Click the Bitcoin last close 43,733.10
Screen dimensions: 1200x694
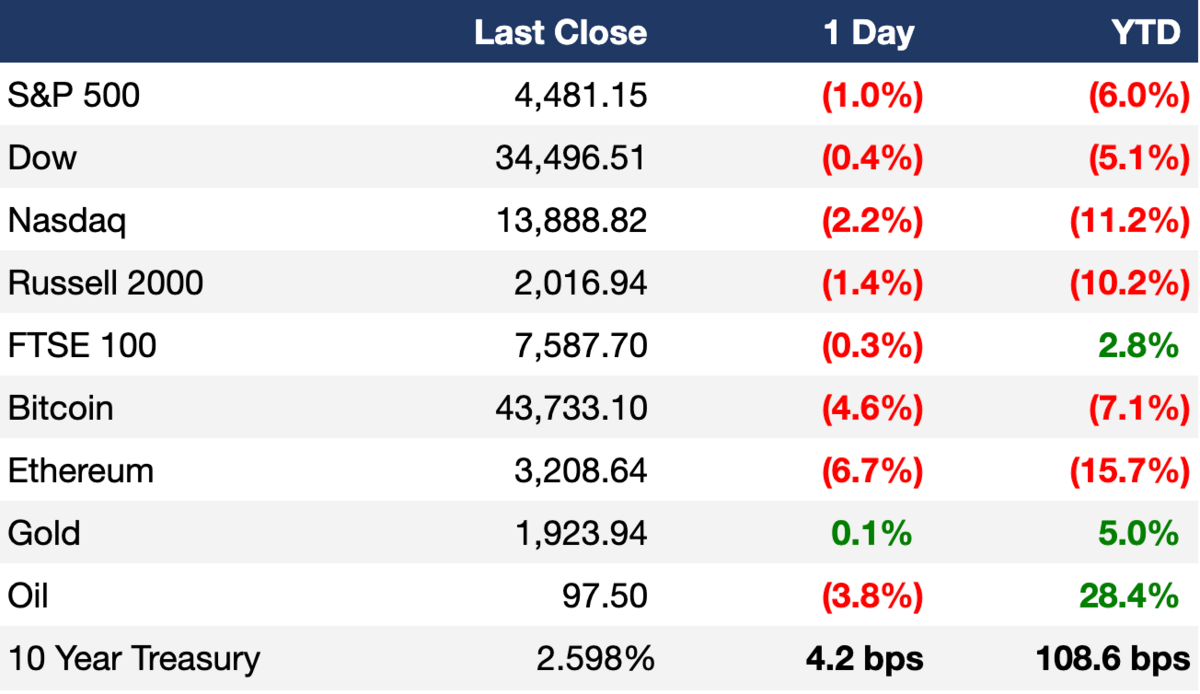click(x=571, y=408)
